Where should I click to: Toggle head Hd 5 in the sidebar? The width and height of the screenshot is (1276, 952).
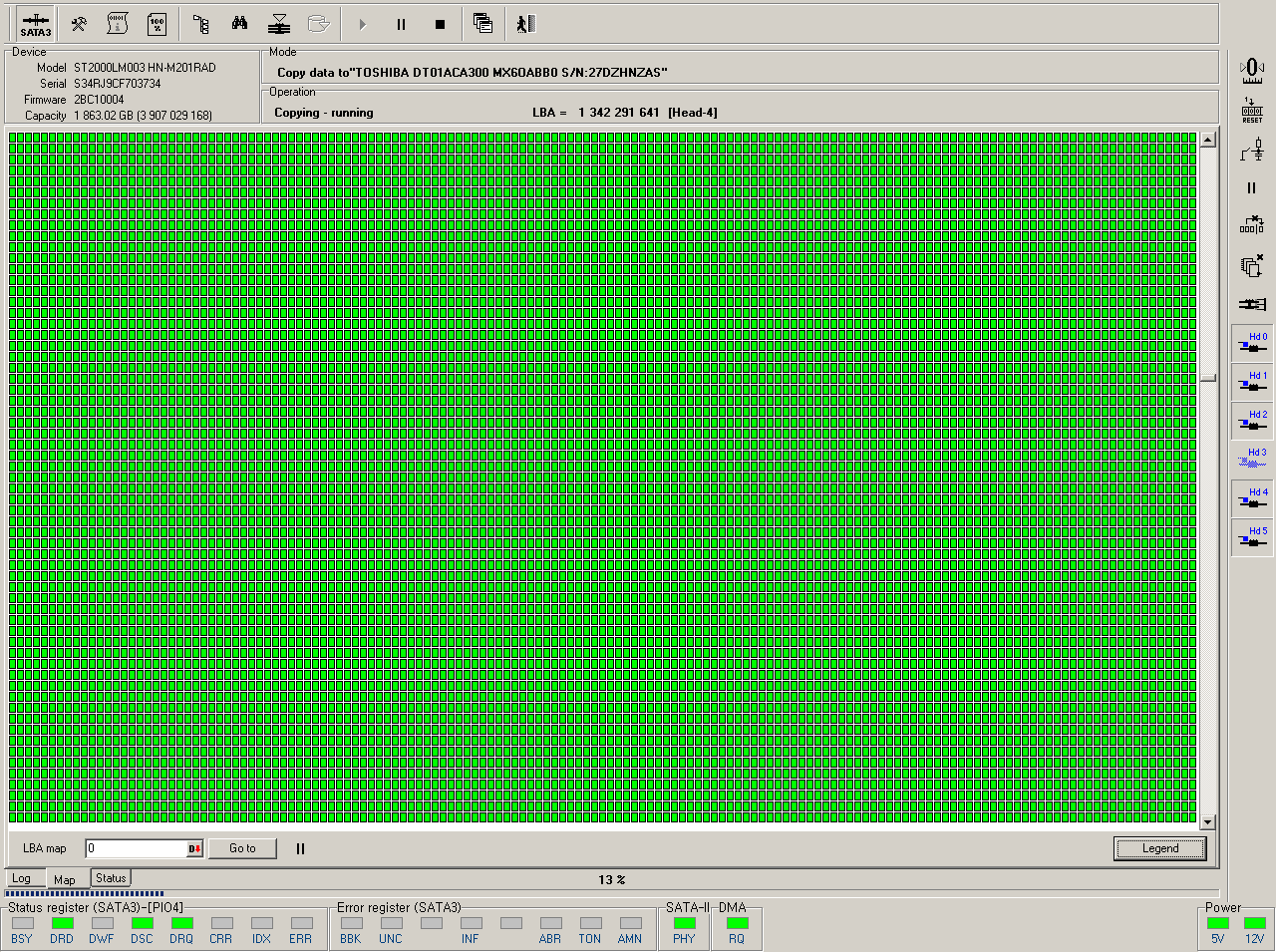tap(1252, 537)
